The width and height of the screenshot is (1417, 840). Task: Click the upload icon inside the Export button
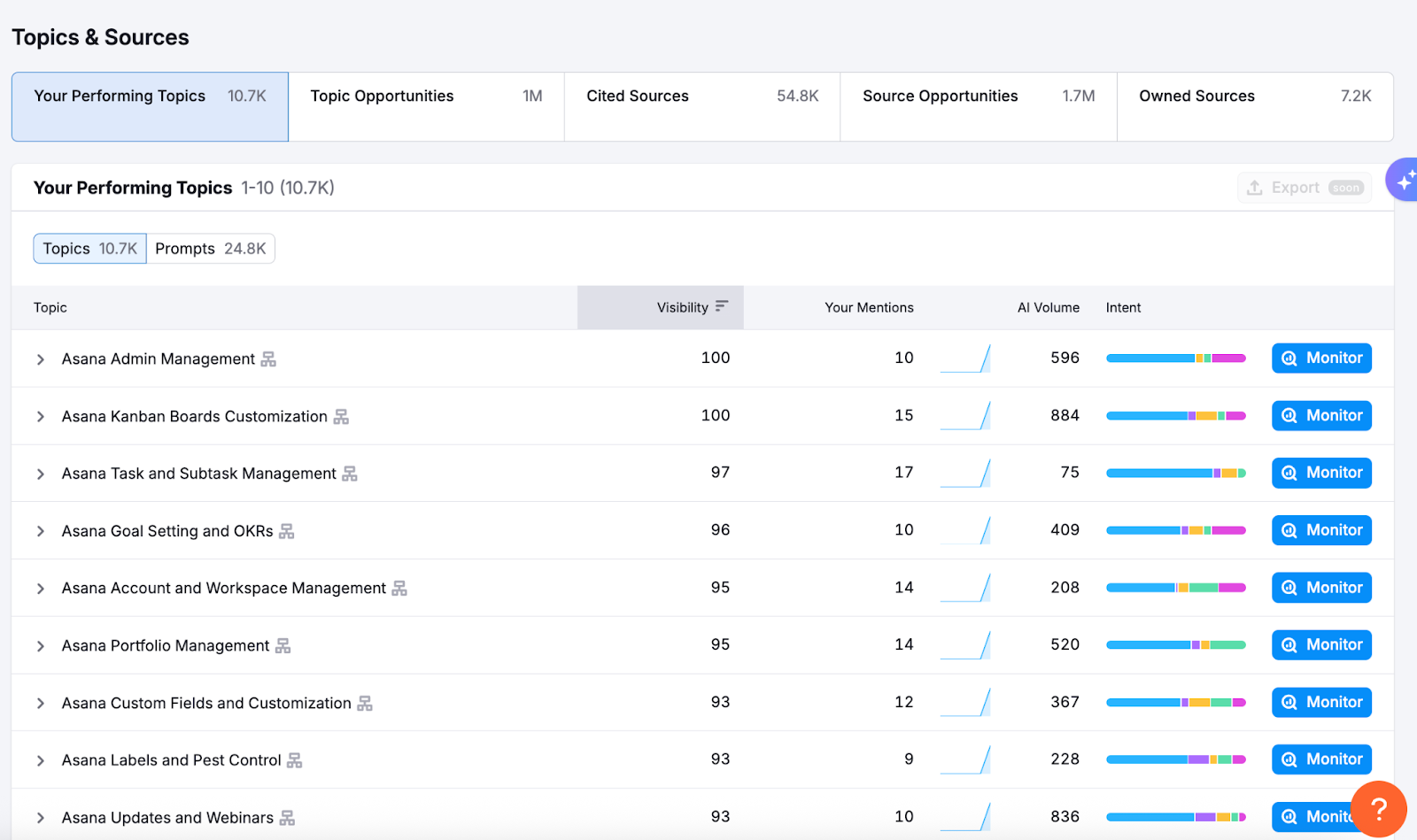(1254, 188)
